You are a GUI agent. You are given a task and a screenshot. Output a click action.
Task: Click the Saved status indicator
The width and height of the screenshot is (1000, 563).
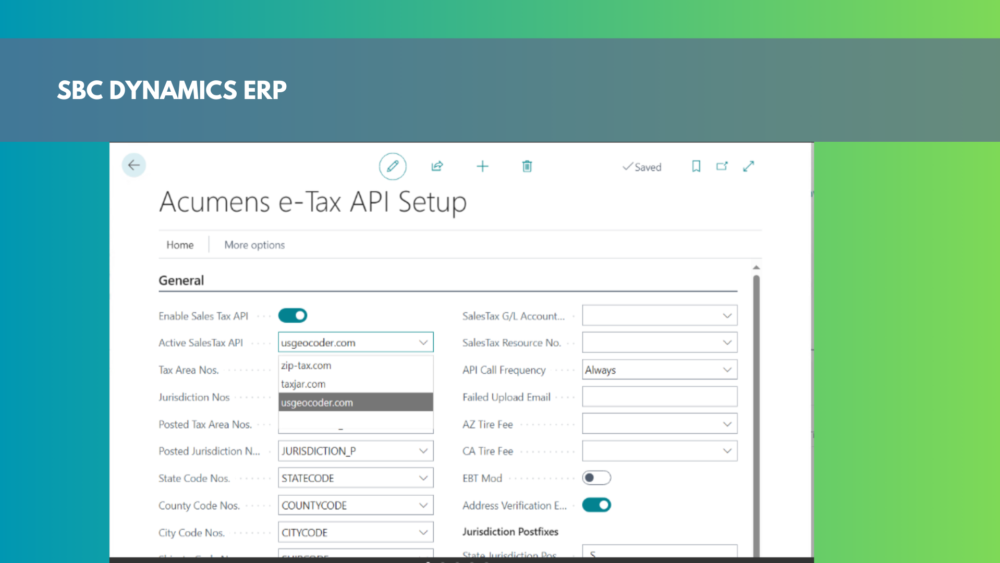click(x=642, y=167)
